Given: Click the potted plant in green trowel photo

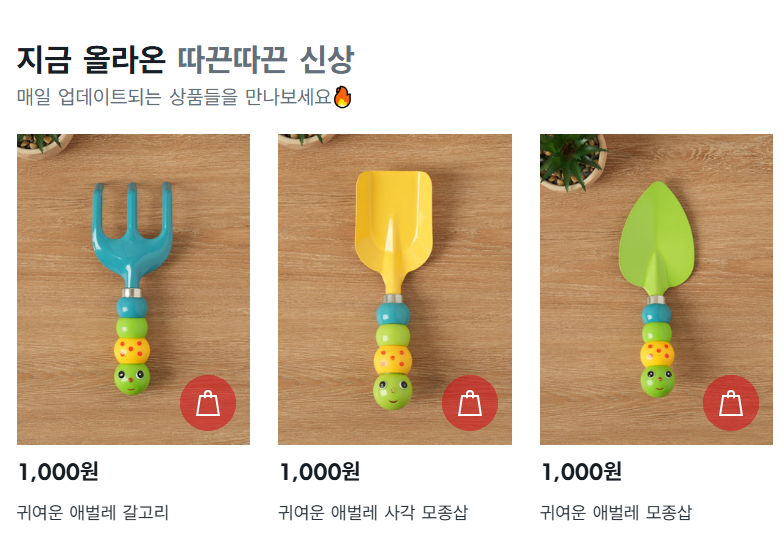Looking at the screenshot, I should (x=573, y=162).
